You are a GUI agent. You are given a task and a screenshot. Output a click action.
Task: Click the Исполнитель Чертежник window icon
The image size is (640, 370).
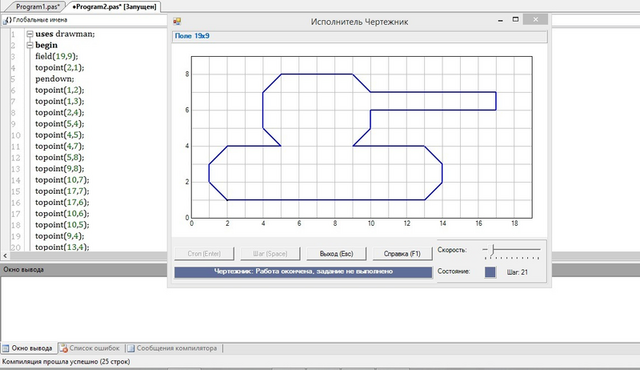(x=177, y=22)
